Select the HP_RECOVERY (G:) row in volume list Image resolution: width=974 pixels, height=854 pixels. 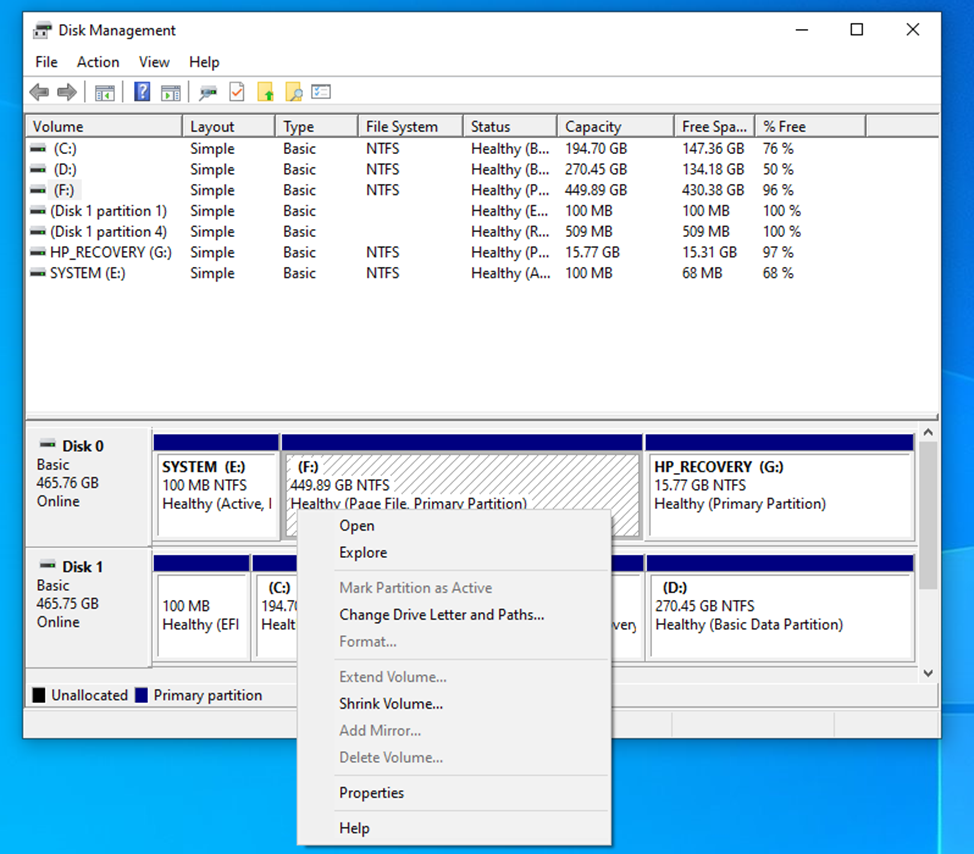point(110,253)
